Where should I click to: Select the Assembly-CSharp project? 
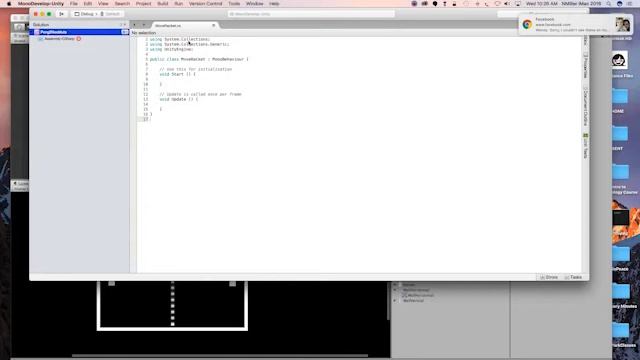click(59, 39)
